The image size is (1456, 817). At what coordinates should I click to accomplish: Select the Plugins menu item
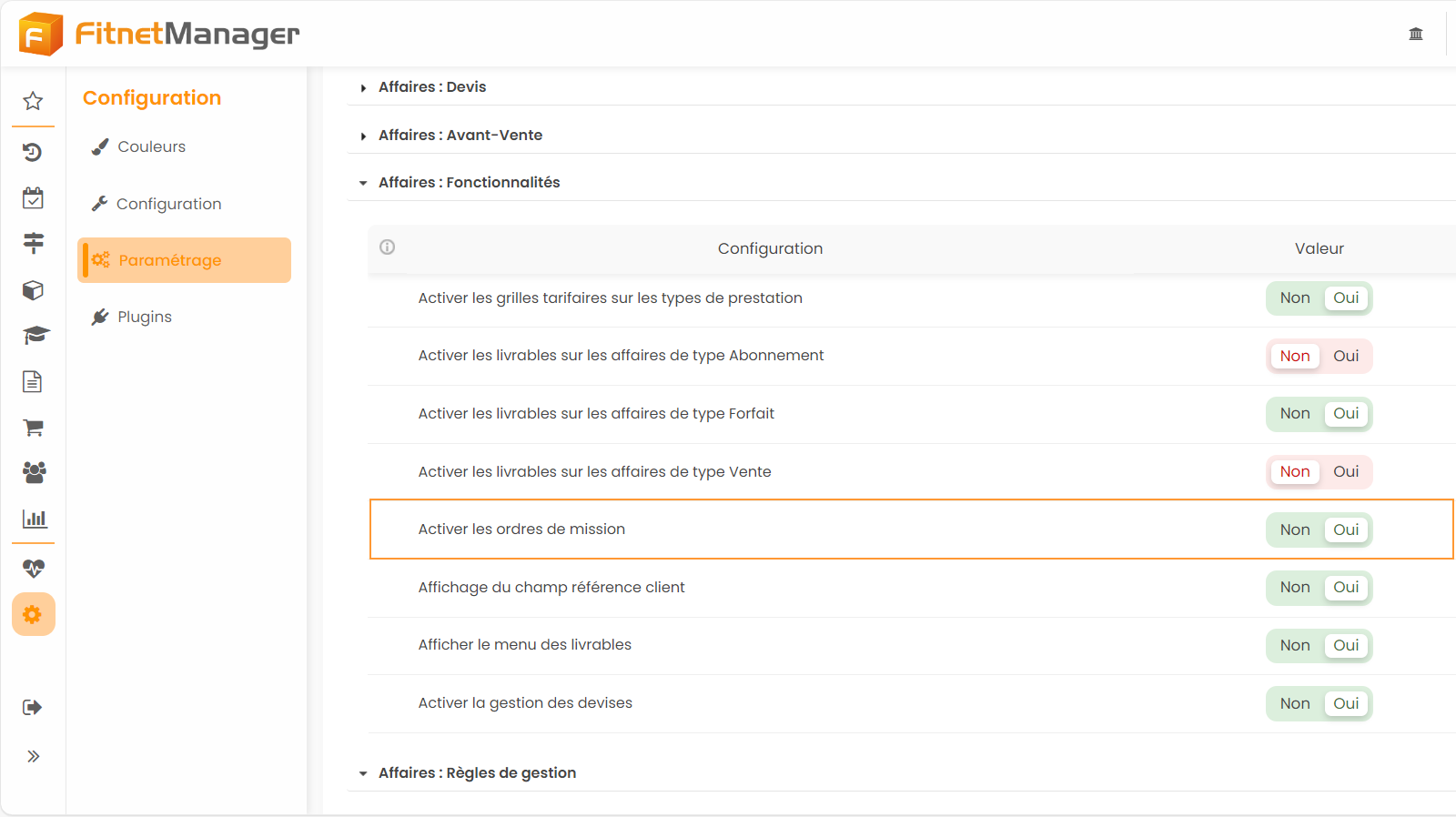click(x=144, y=317)
